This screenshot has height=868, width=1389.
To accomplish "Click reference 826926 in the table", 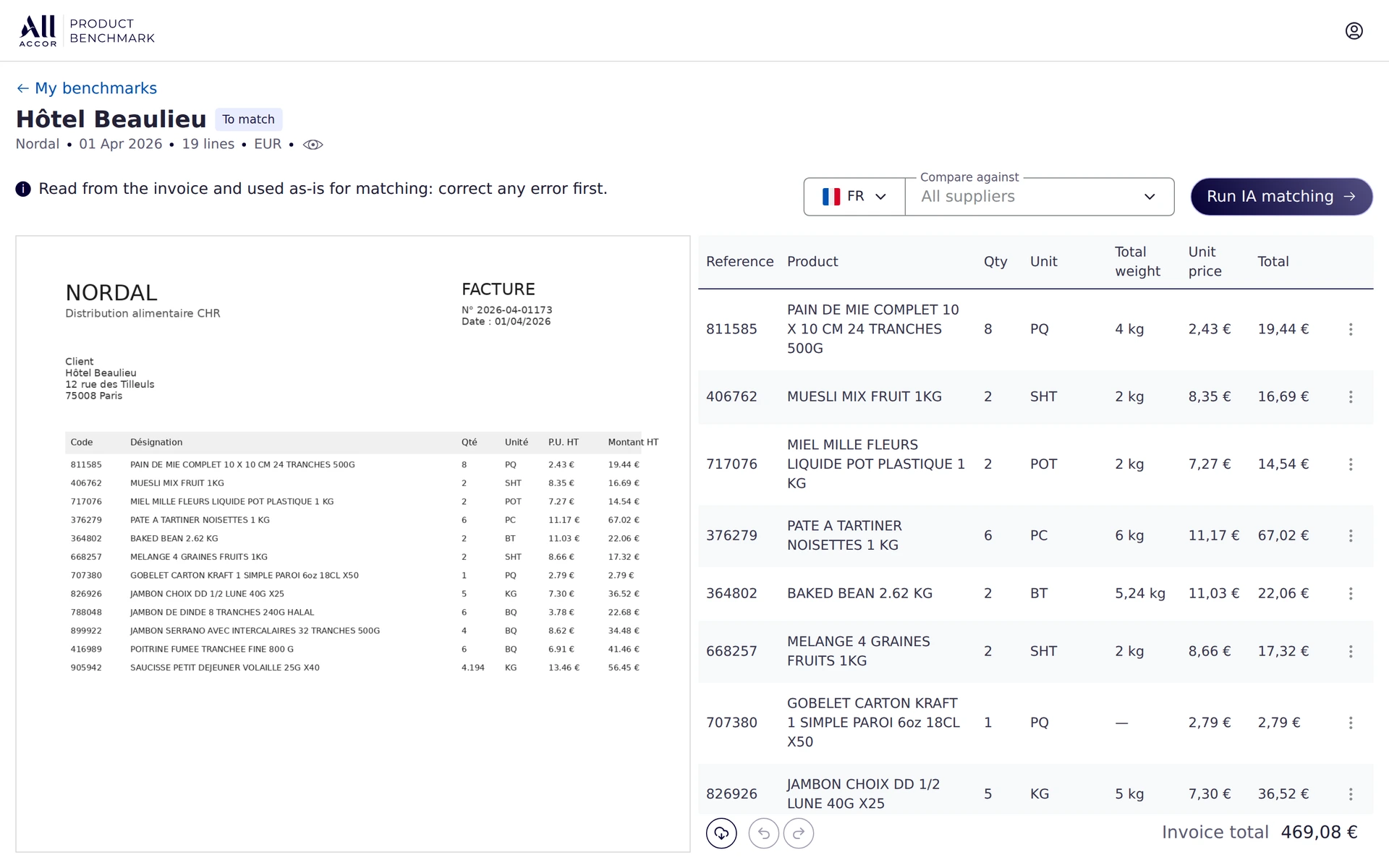I will click(x=731, y=794).
